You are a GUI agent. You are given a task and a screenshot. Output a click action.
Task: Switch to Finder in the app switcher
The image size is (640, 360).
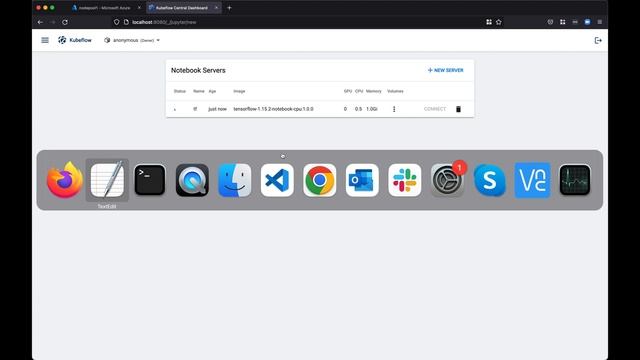[235, 180]
